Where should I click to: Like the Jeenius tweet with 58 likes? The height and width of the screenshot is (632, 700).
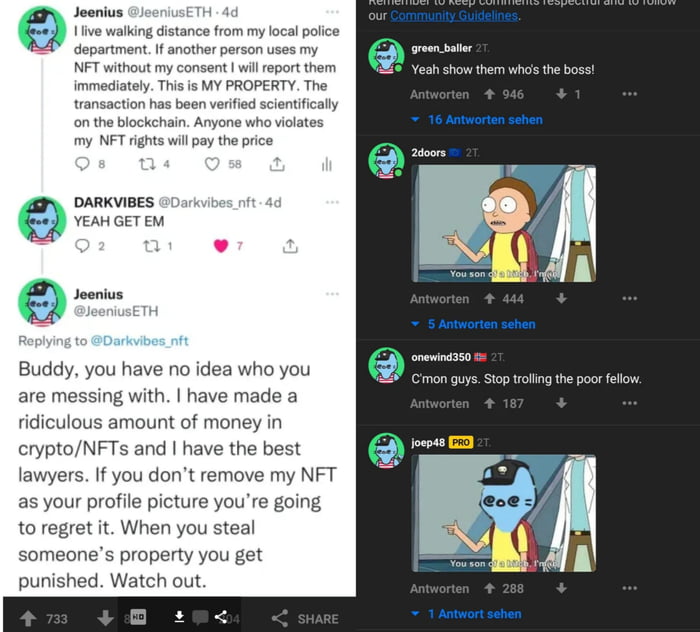pos(212,164)
